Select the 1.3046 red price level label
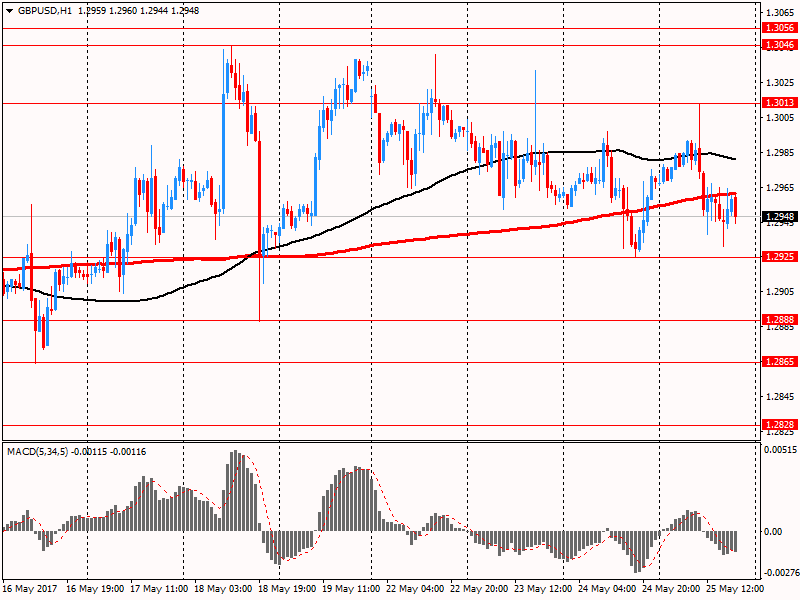The image size is (800, 600). pyautogui.click(x=780, y=45)
